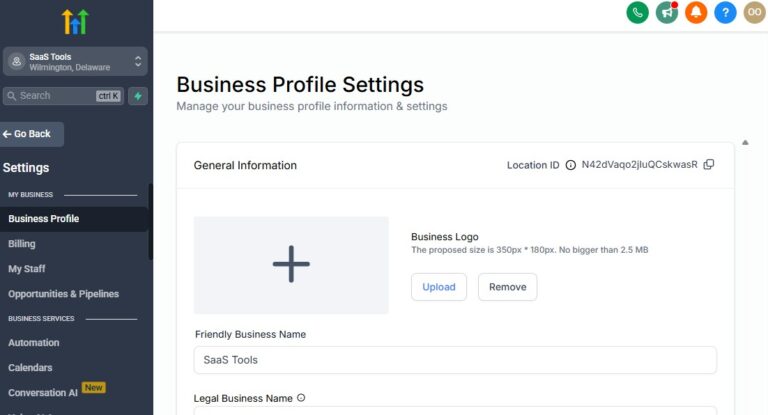Click the Remove logo button

point(507,287)
